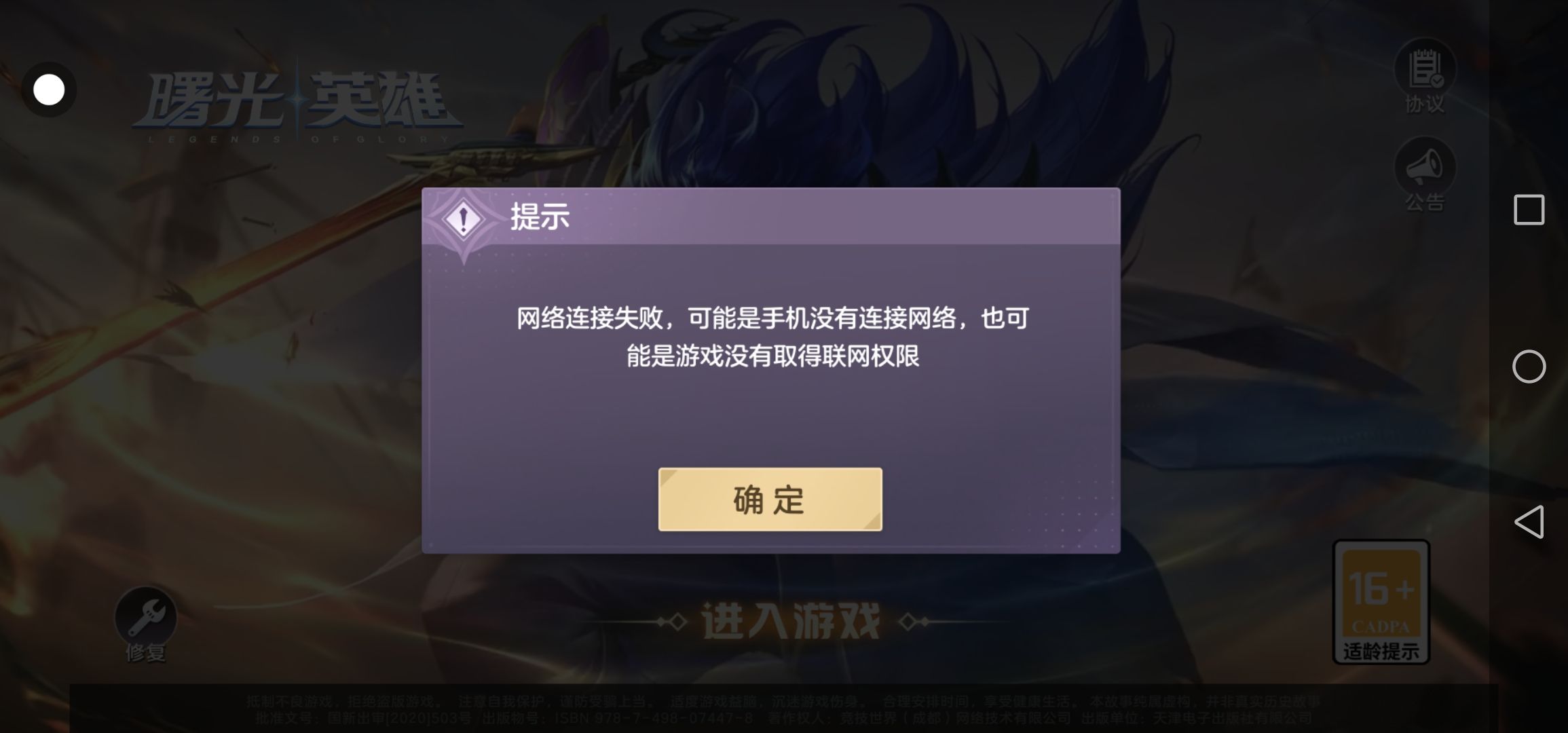1568x733 pixels.
Task: Click the 修复 label under the wrench
Action: [x=145, y=653]
